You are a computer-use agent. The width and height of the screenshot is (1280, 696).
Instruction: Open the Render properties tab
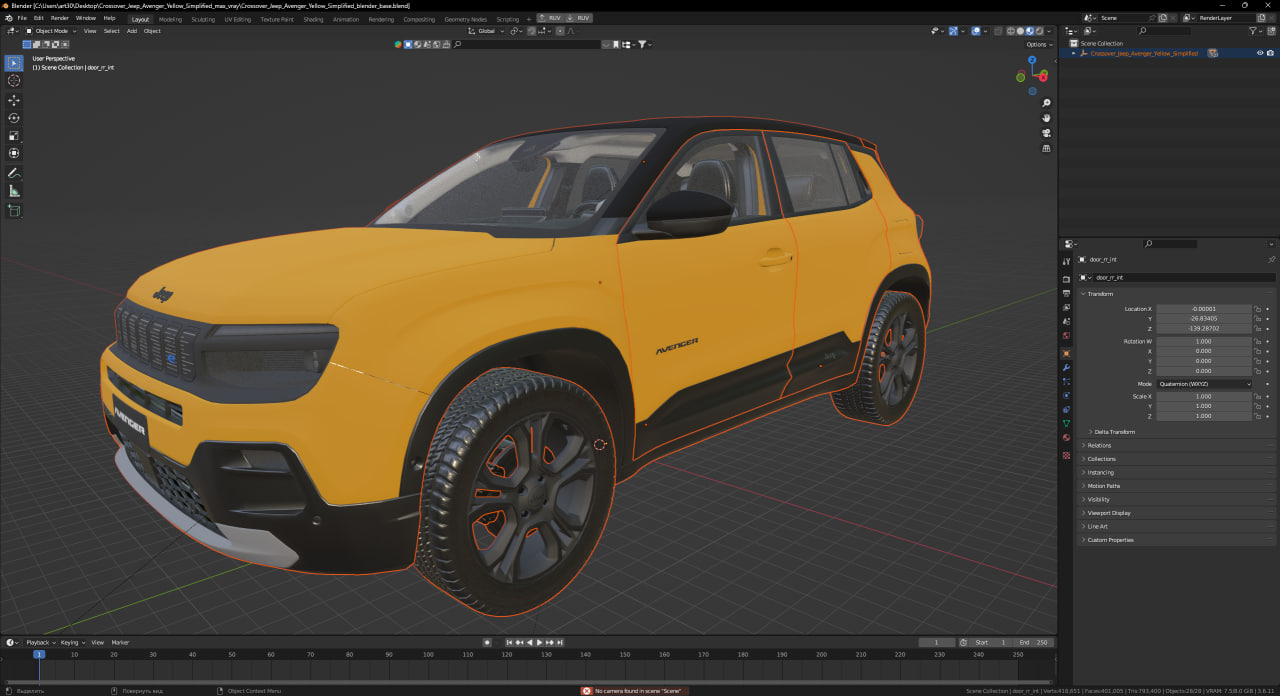(x=1066, y=279)
